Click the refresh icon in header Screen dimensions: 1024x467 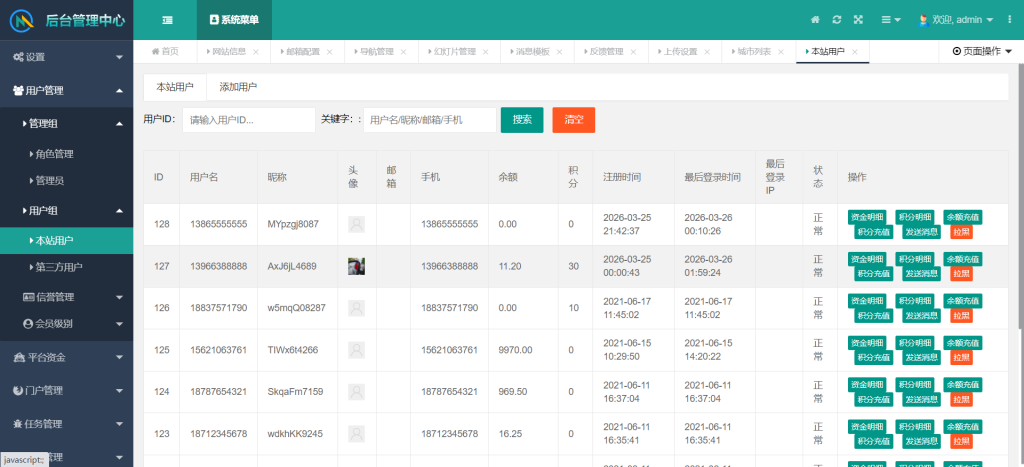836,20
